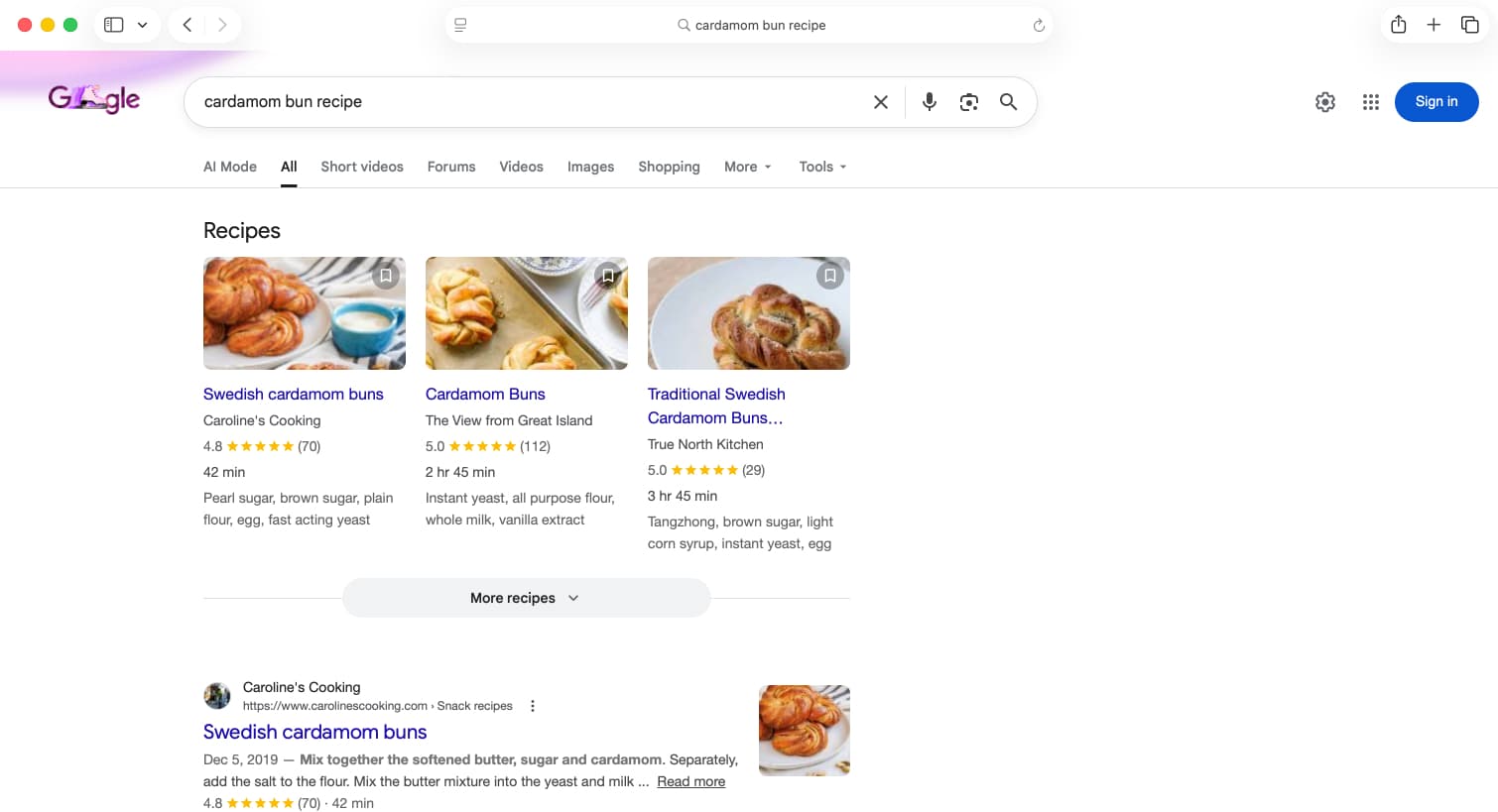Expand the More recipes section
Screen dimensions: 1498x812
pyautogui.click(x=526, y=597)
